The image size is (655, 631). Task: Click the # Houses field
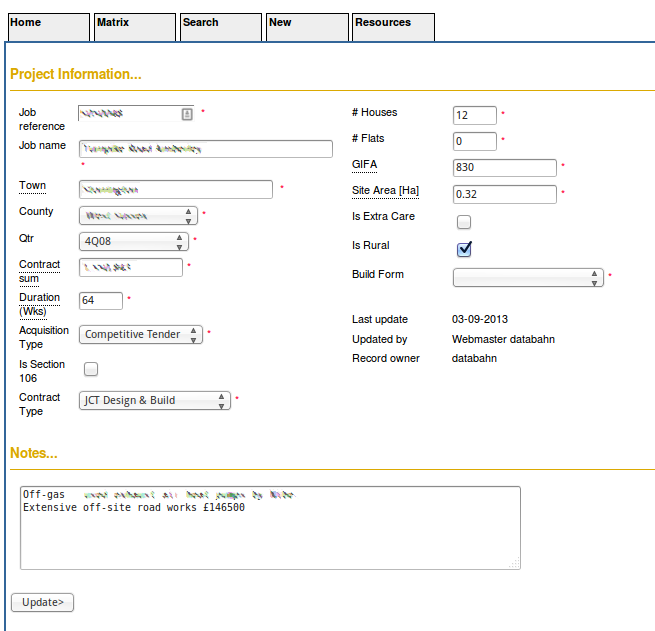pos(475,115)
